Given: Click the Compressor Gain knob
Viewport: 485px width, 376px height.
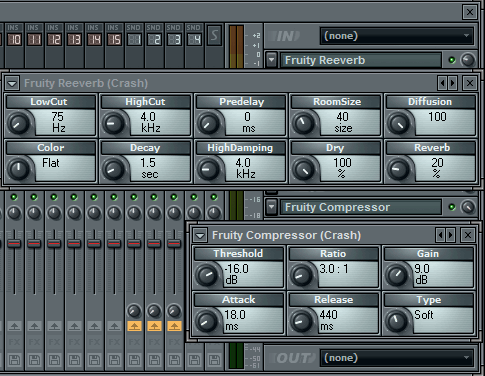Looking at the screenshot, I should (x=397, y=275).
